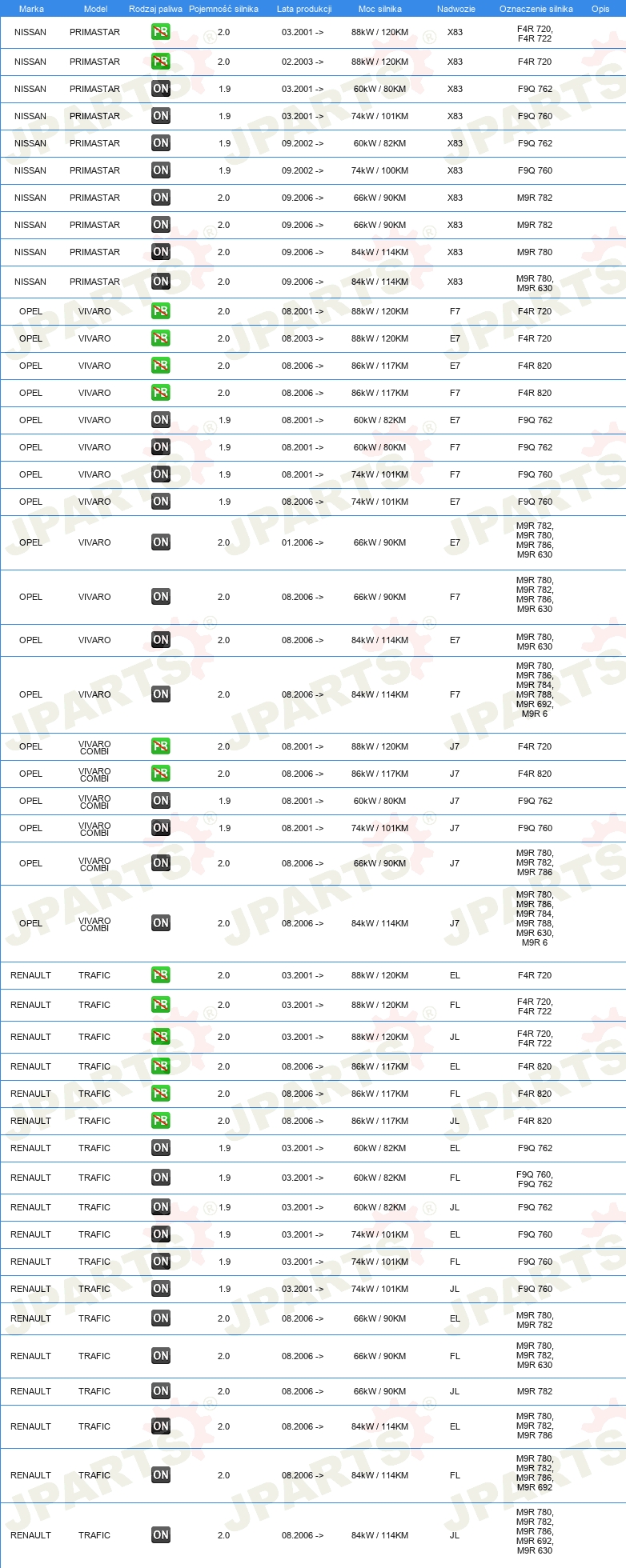Click diesel ON icon in Nissan 74kW / 100KM row

[x=161, y=170]
